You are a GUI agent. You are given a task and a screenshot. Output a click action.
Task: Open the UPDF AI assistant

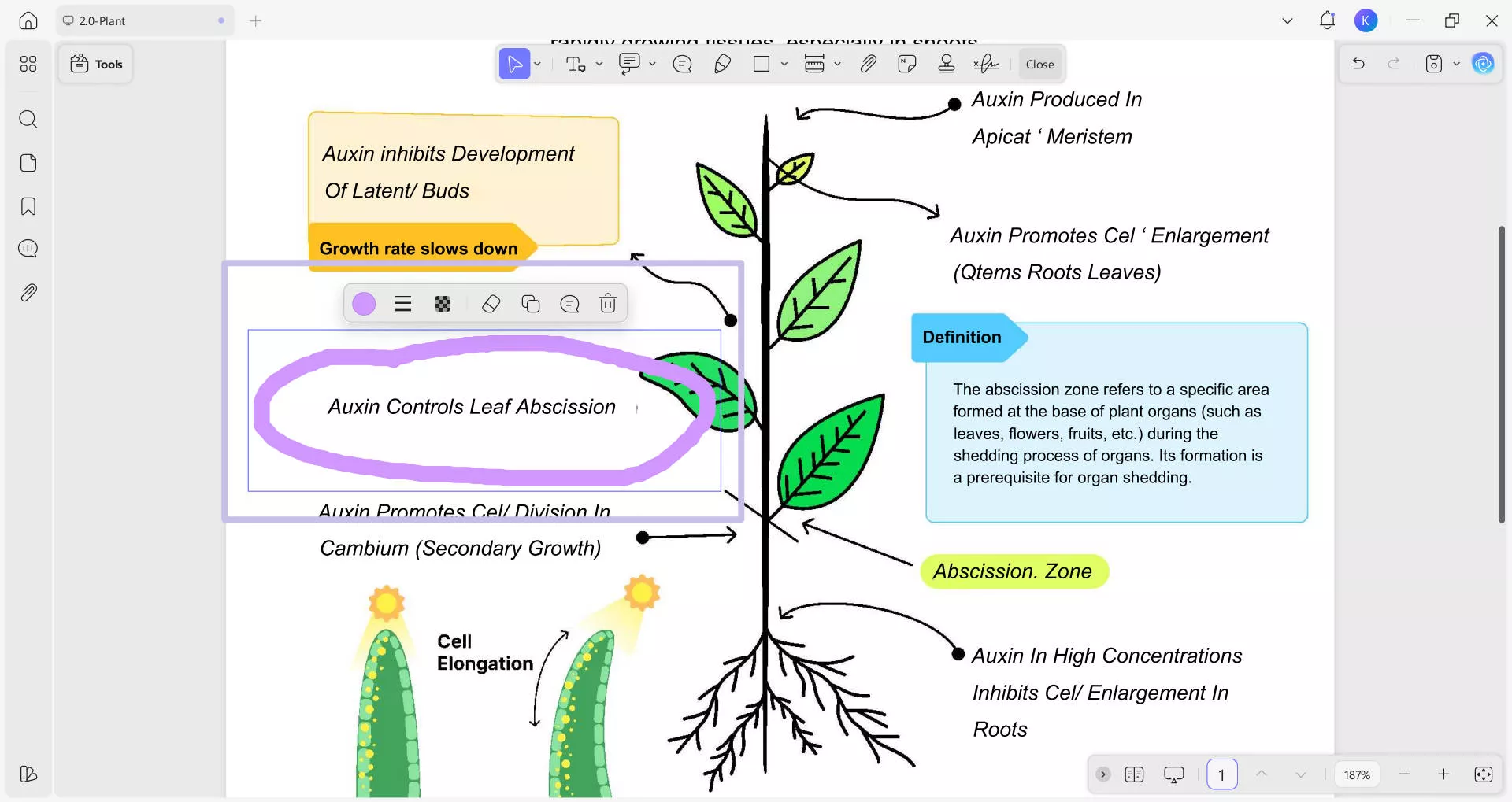coord(1483,64)
